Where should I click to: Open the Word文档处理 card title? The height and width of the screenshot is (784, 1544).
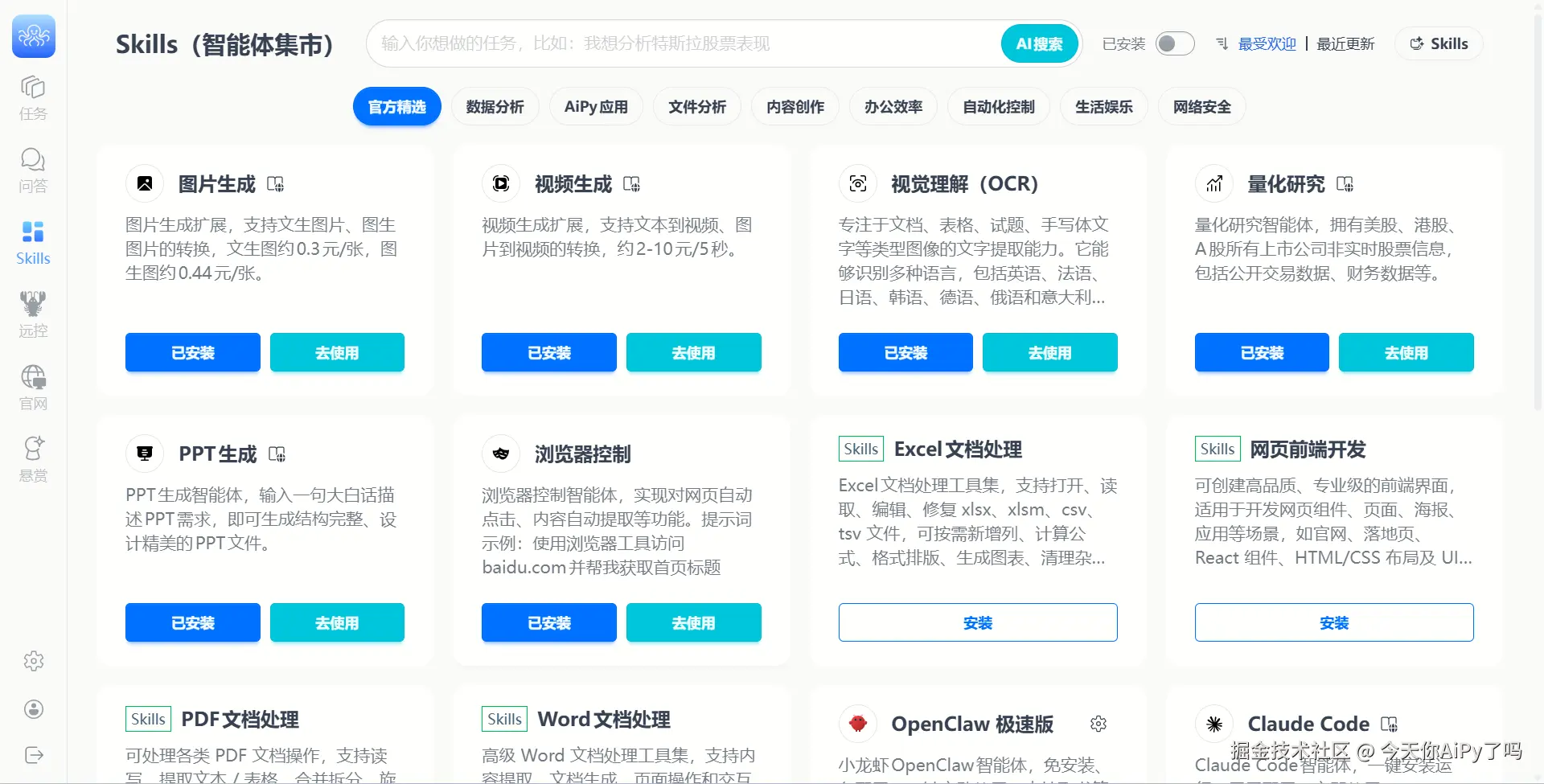[604, 720]
